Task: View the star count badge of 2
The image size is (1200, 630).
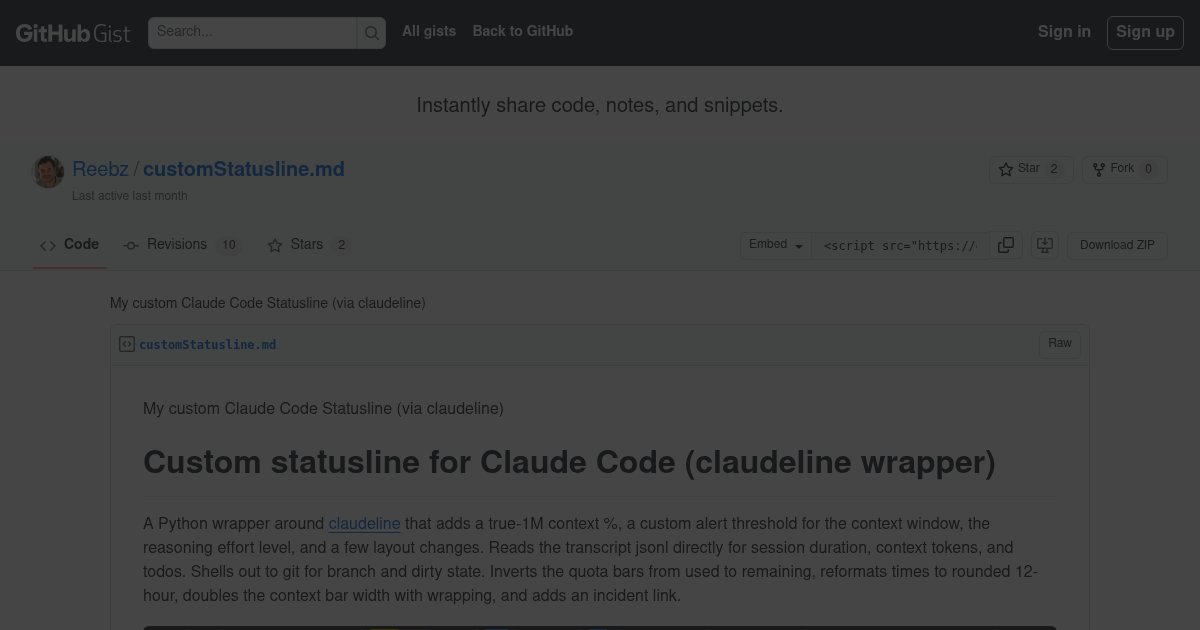Action: pyautogui.click(x=1054, y=169)
